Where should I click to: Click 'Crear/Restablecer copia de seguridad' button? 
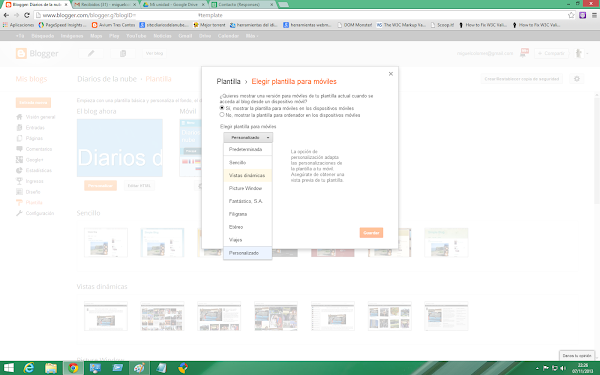(522, 79)
